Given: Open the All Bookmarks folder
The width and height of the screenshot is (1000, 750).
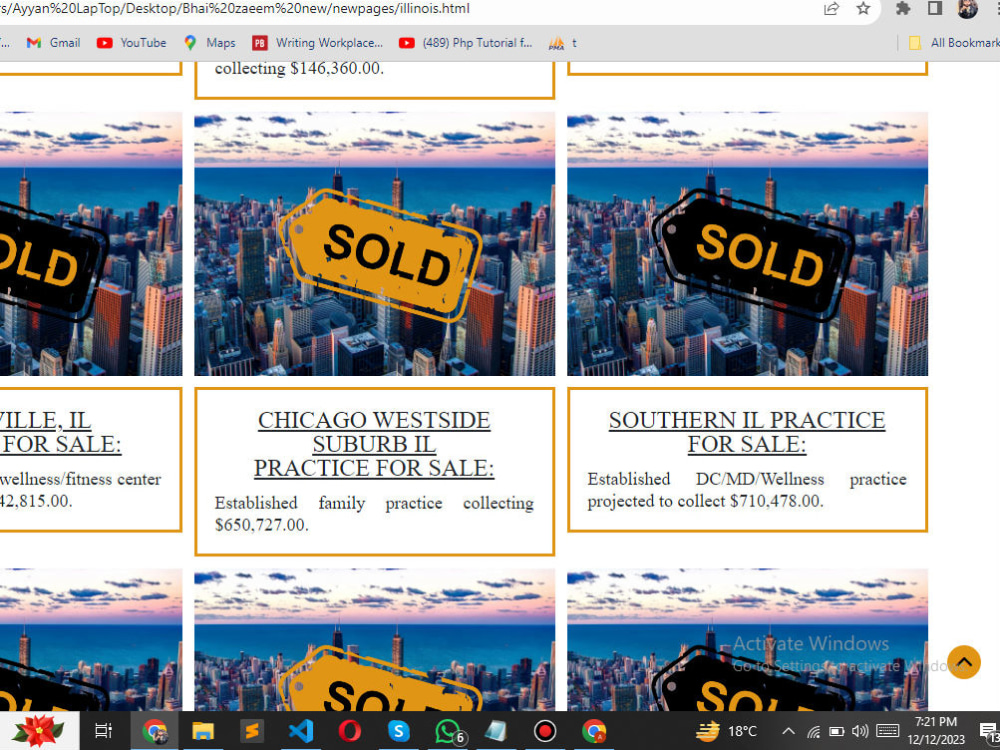Looking at the screenshot, I should (953, 43).
